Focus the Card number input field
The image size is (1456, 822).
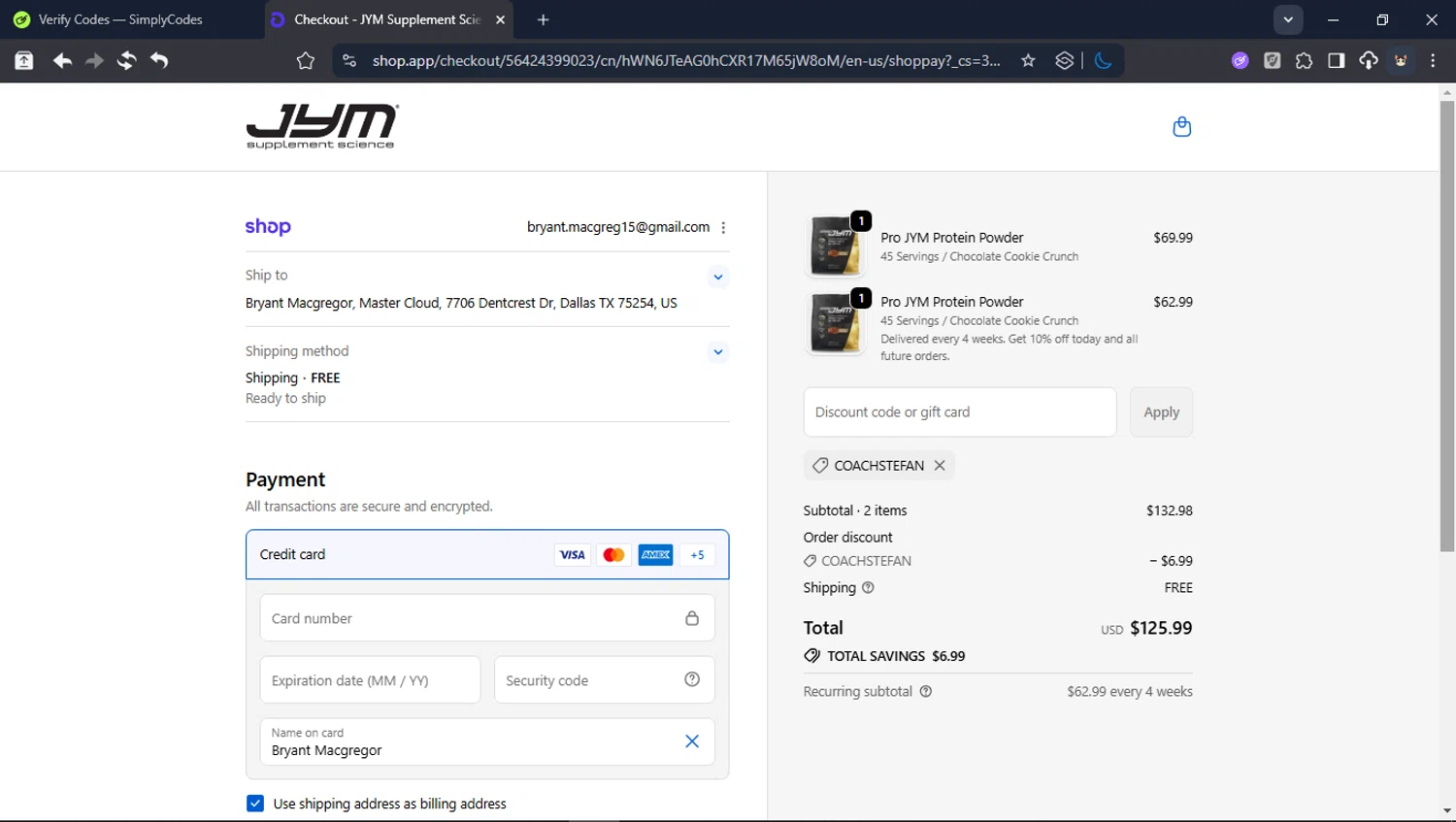coord(487,618)
